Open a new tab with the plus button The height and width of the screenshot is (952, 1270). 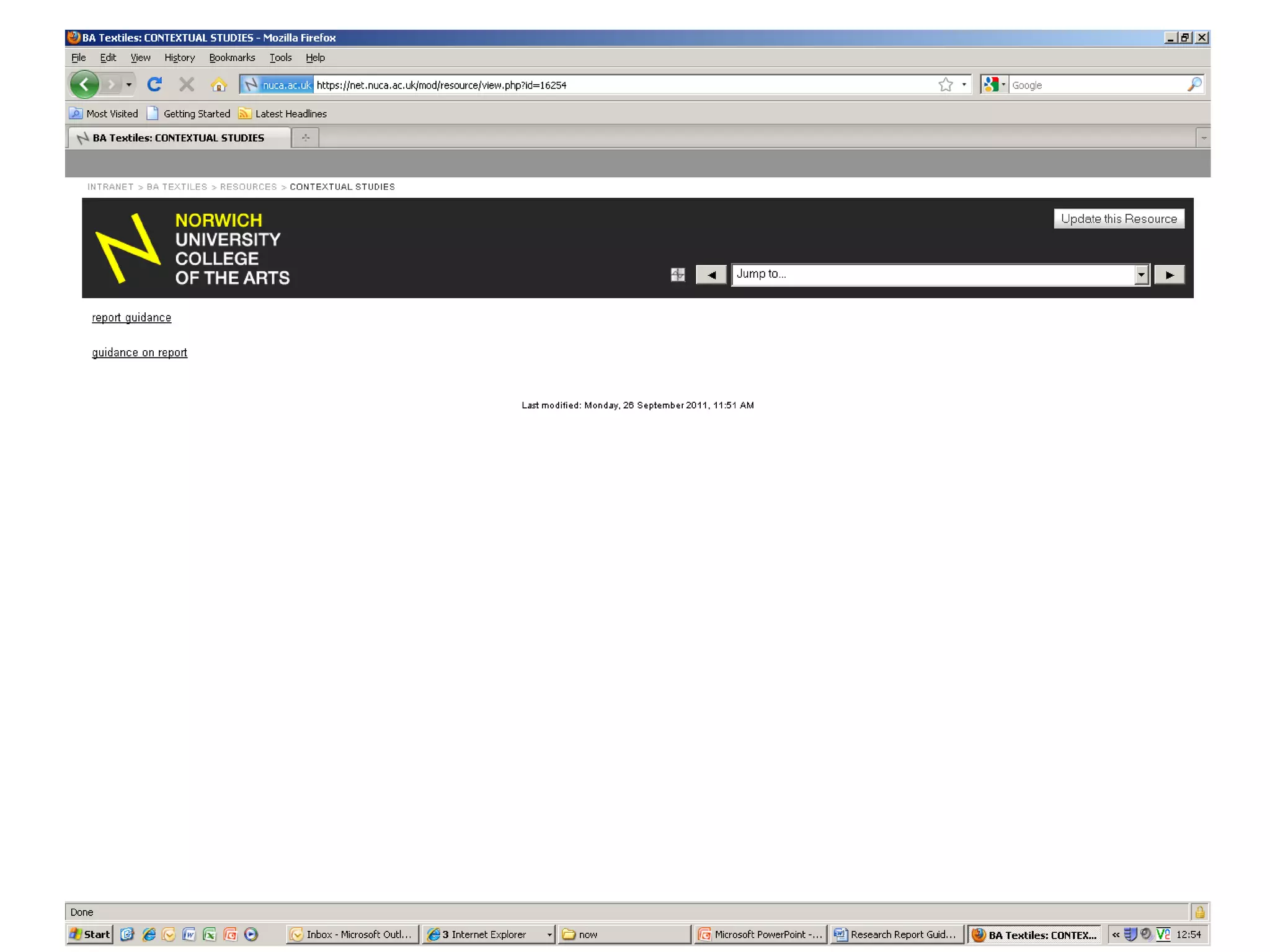pyautogui.click(x=305, y=138)
